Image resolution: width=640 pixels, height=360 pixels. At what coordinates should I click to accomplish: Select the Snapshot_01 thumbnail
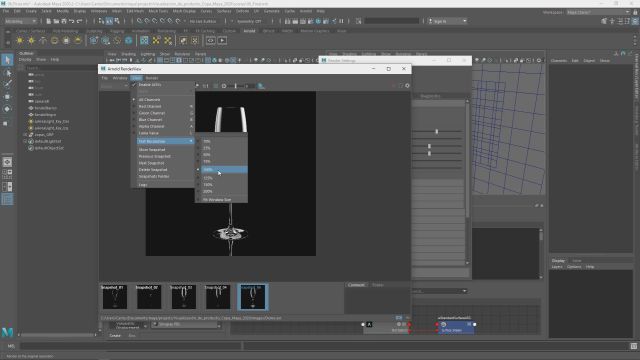[x=115, y=297]
